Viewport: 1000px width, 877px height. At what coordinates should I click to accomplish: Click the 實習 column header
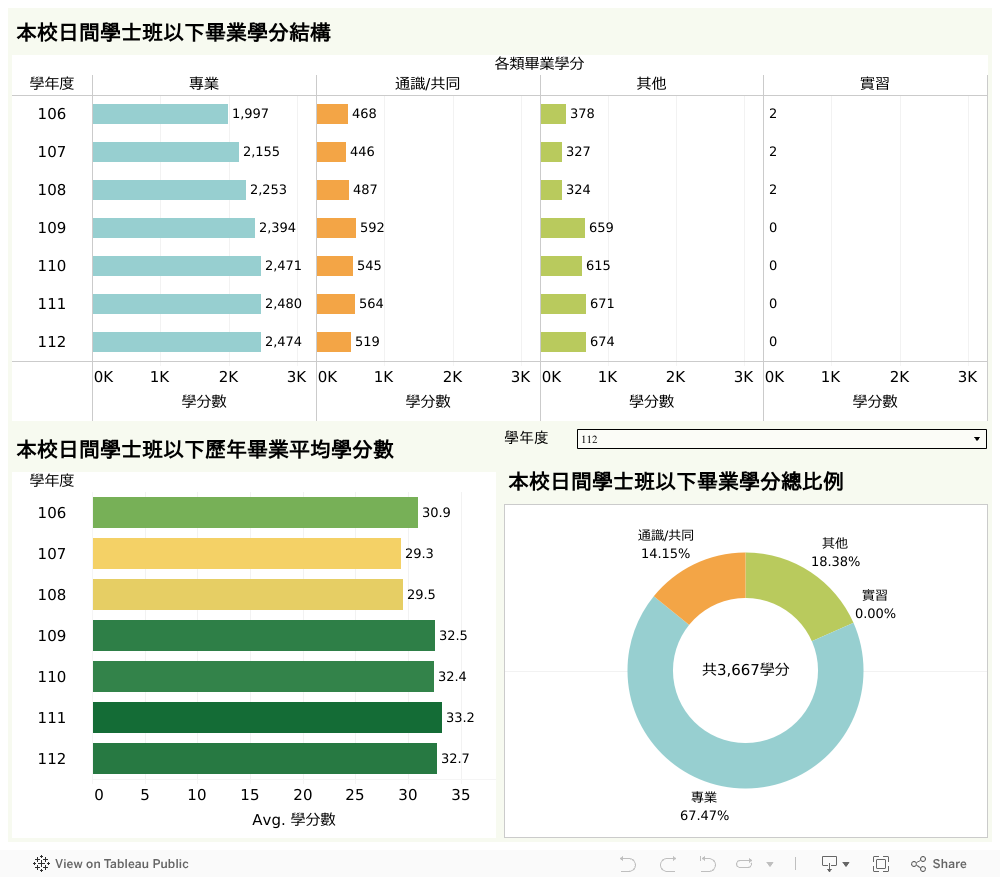[x=874, y=84]
